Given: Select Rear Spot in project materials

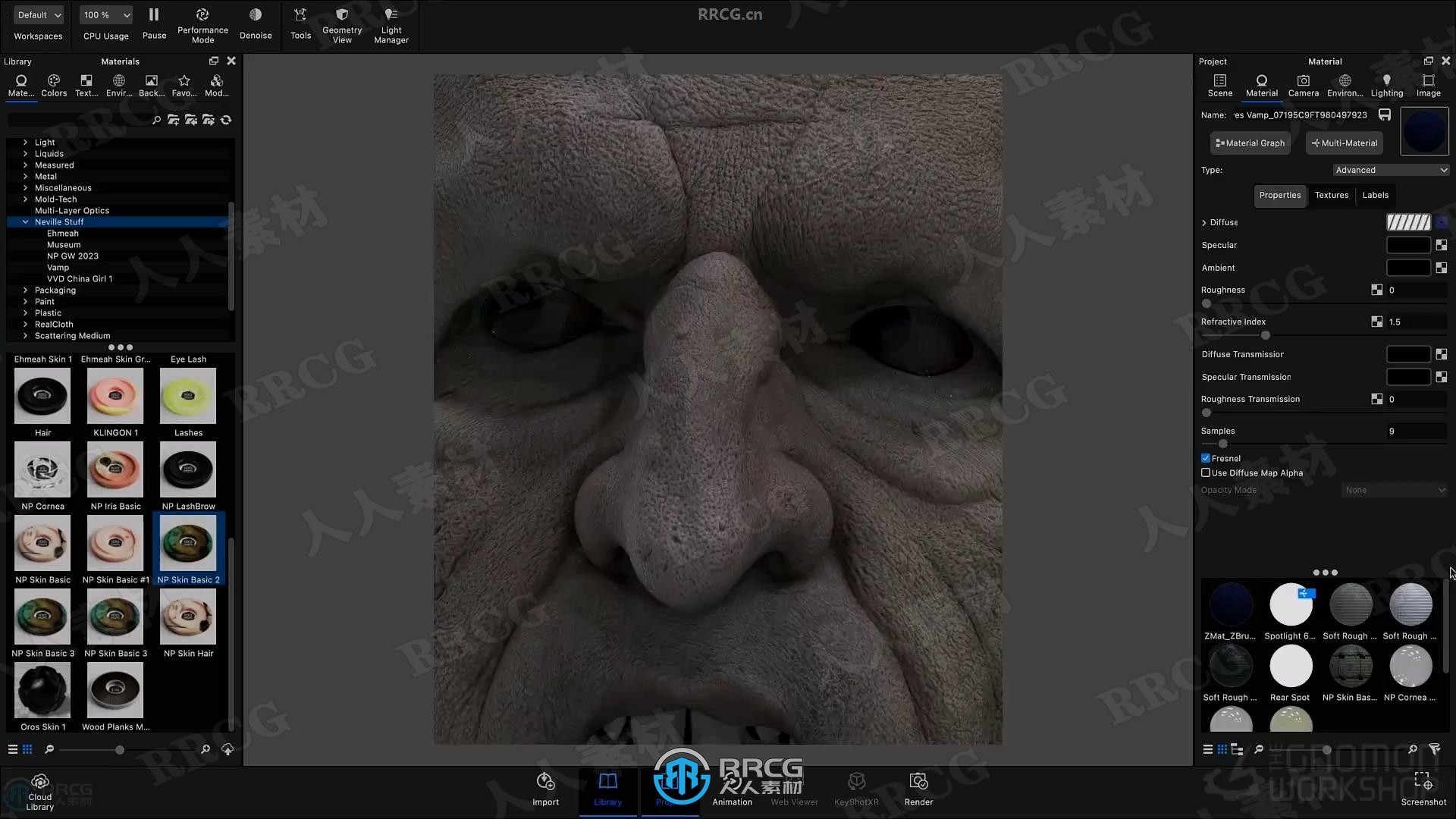Looking at the screenshot, I should pyautogui.click(x=1291, y=666).
